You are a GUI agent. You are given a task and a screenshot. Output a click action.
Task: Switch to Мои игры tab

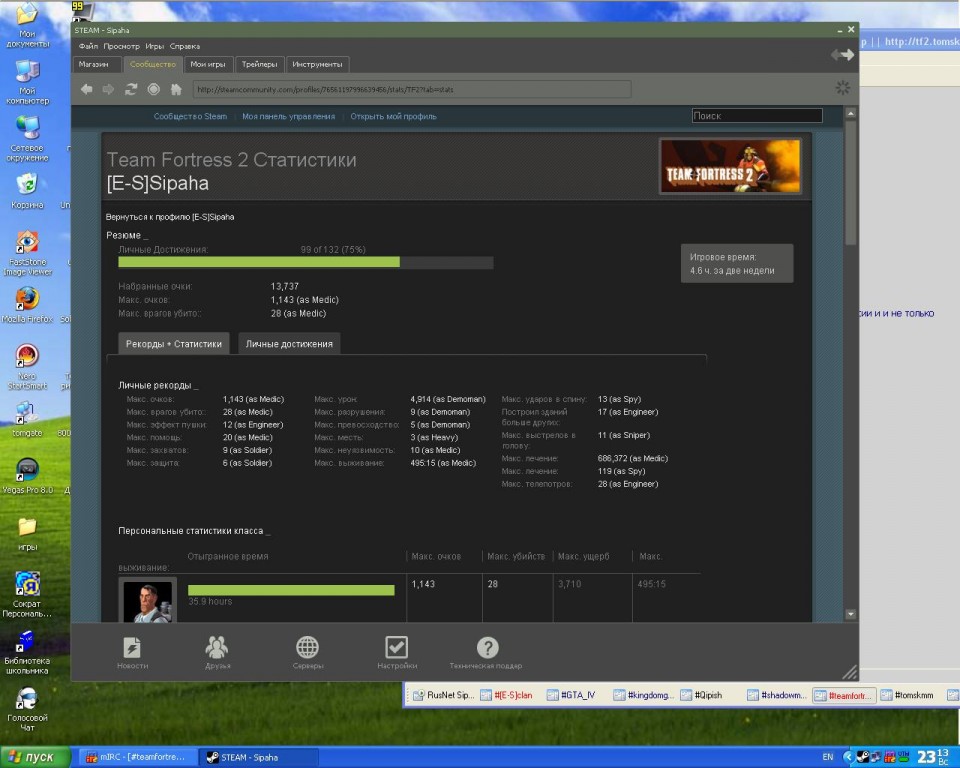pos(208,64)
